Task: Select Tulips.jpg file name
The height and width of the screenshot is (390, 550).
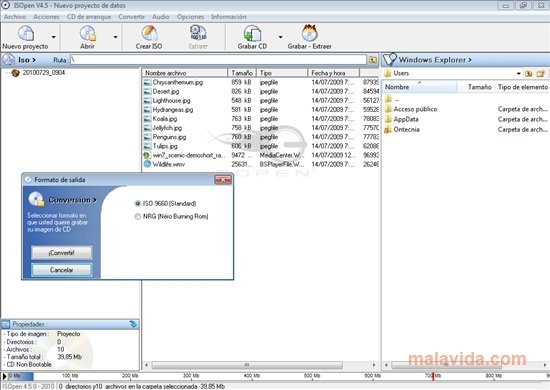Action: (x=165, y=146)
